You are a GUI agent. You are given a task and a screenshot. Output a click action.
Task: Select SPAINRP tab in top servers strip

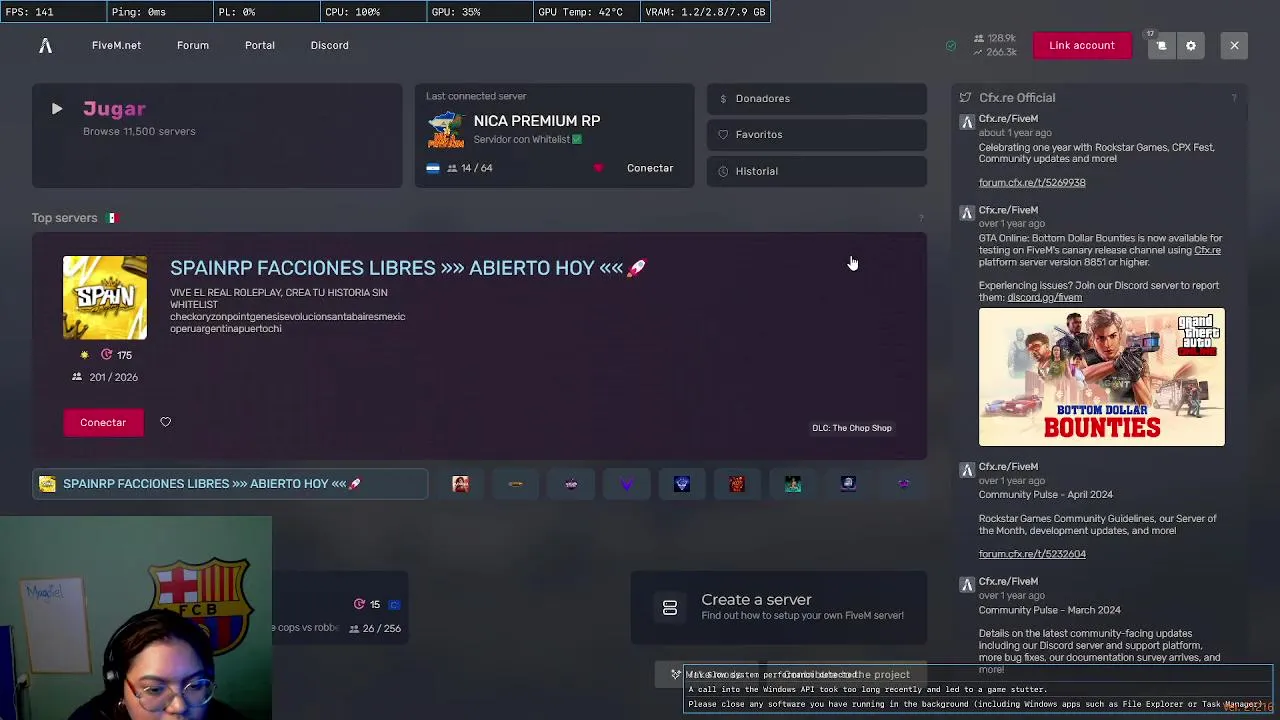pos(230,484)
